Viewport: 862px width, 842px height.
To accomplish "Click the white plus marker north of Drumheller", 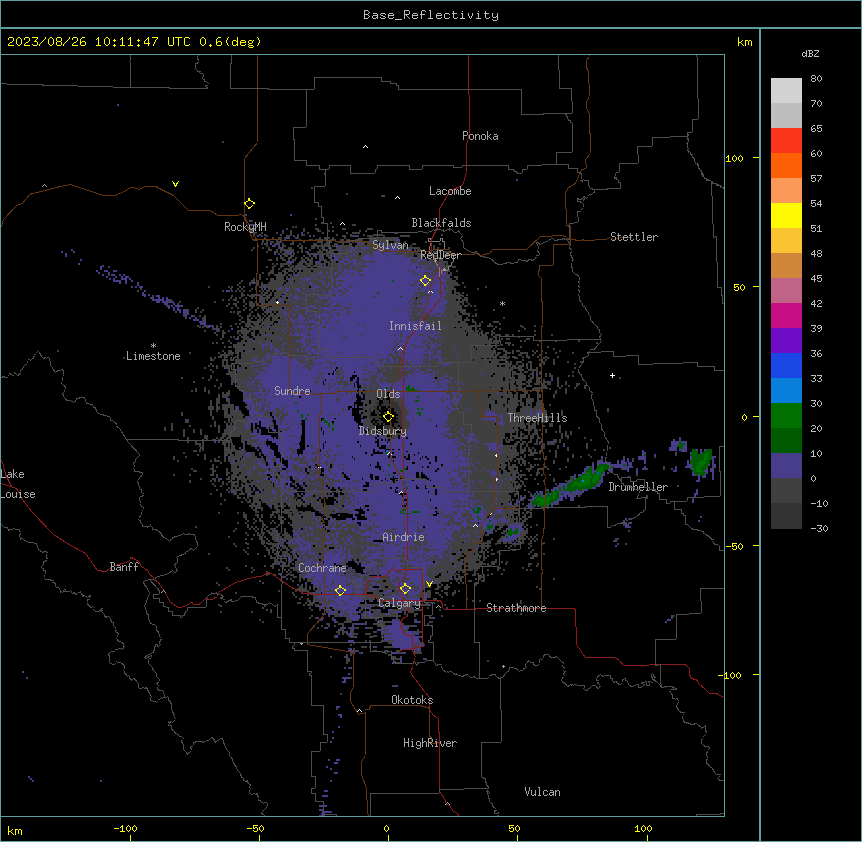I will pyautogui.click(x=612, y=375).
